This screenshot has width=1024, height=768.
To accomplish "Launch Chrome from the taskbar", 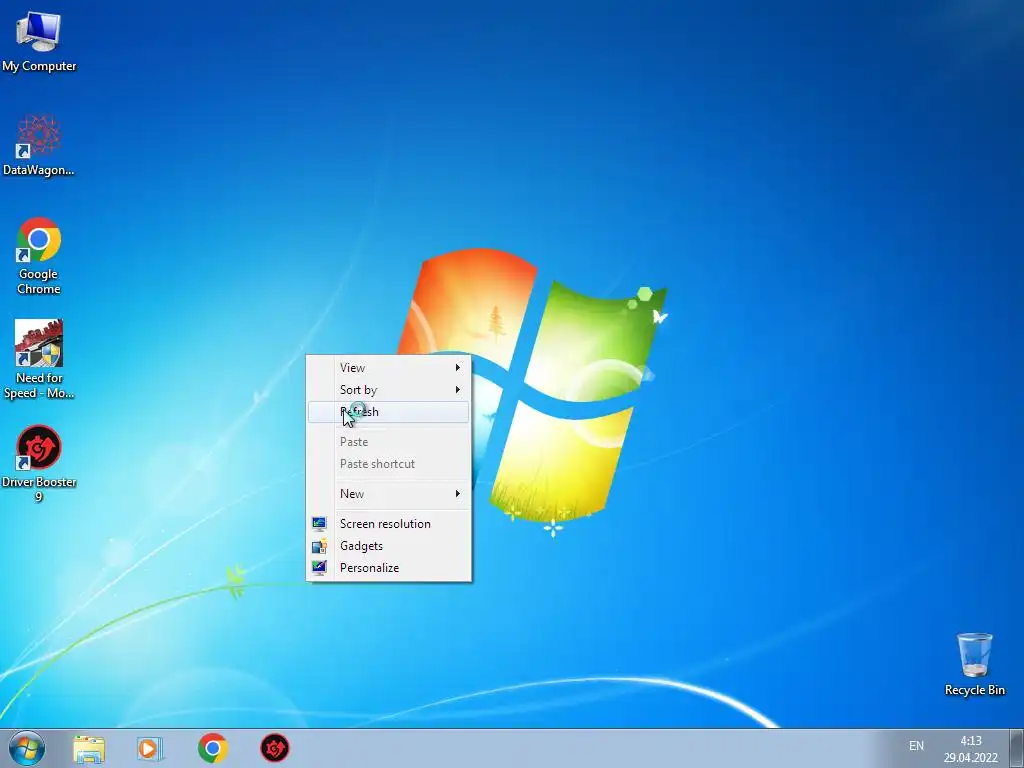I will click(x=212, y=748).
